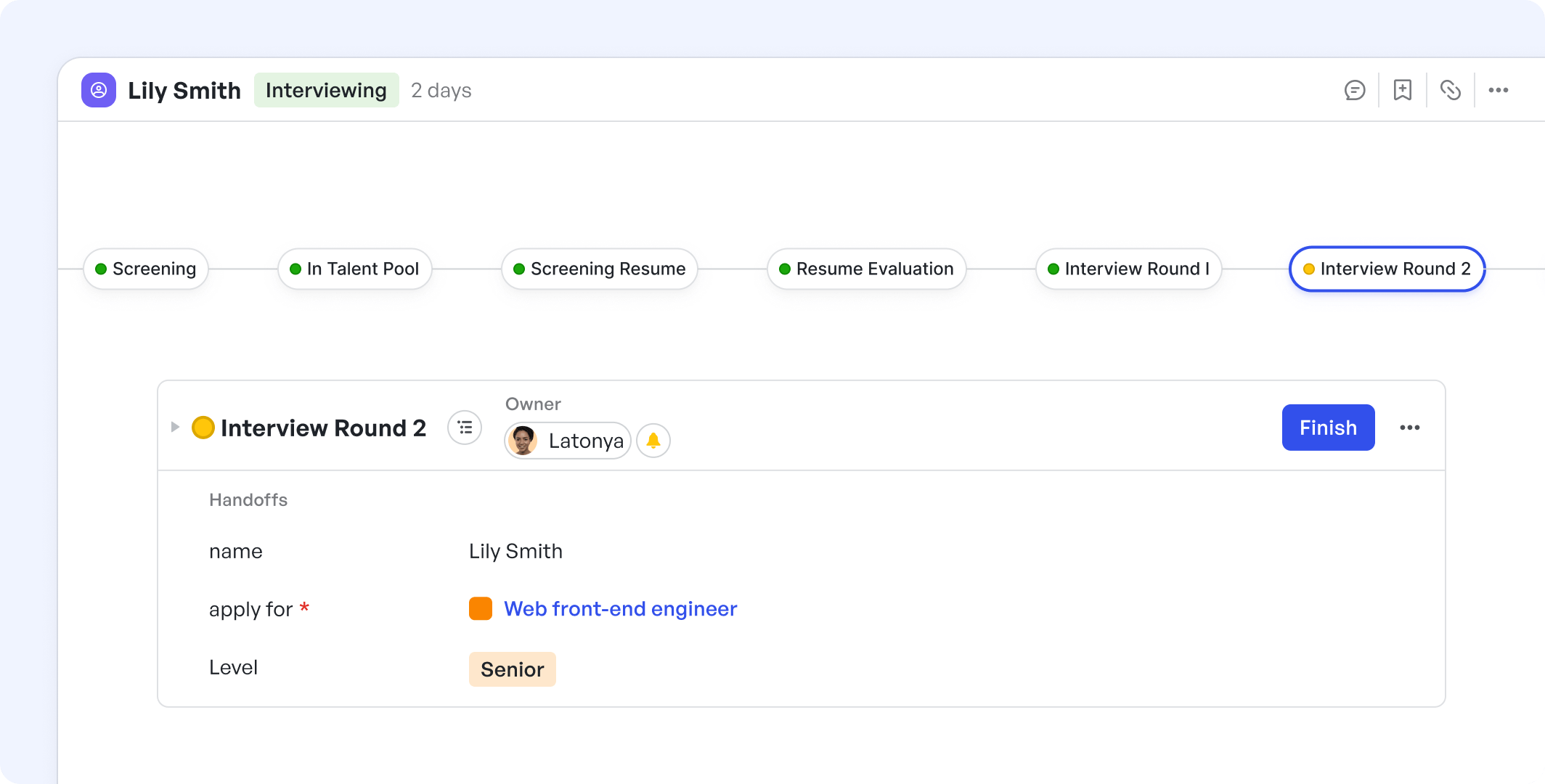Screen dimensions: 1545x784
Task: Click the name field showing Lily Smith
Action: pos(516,551)
